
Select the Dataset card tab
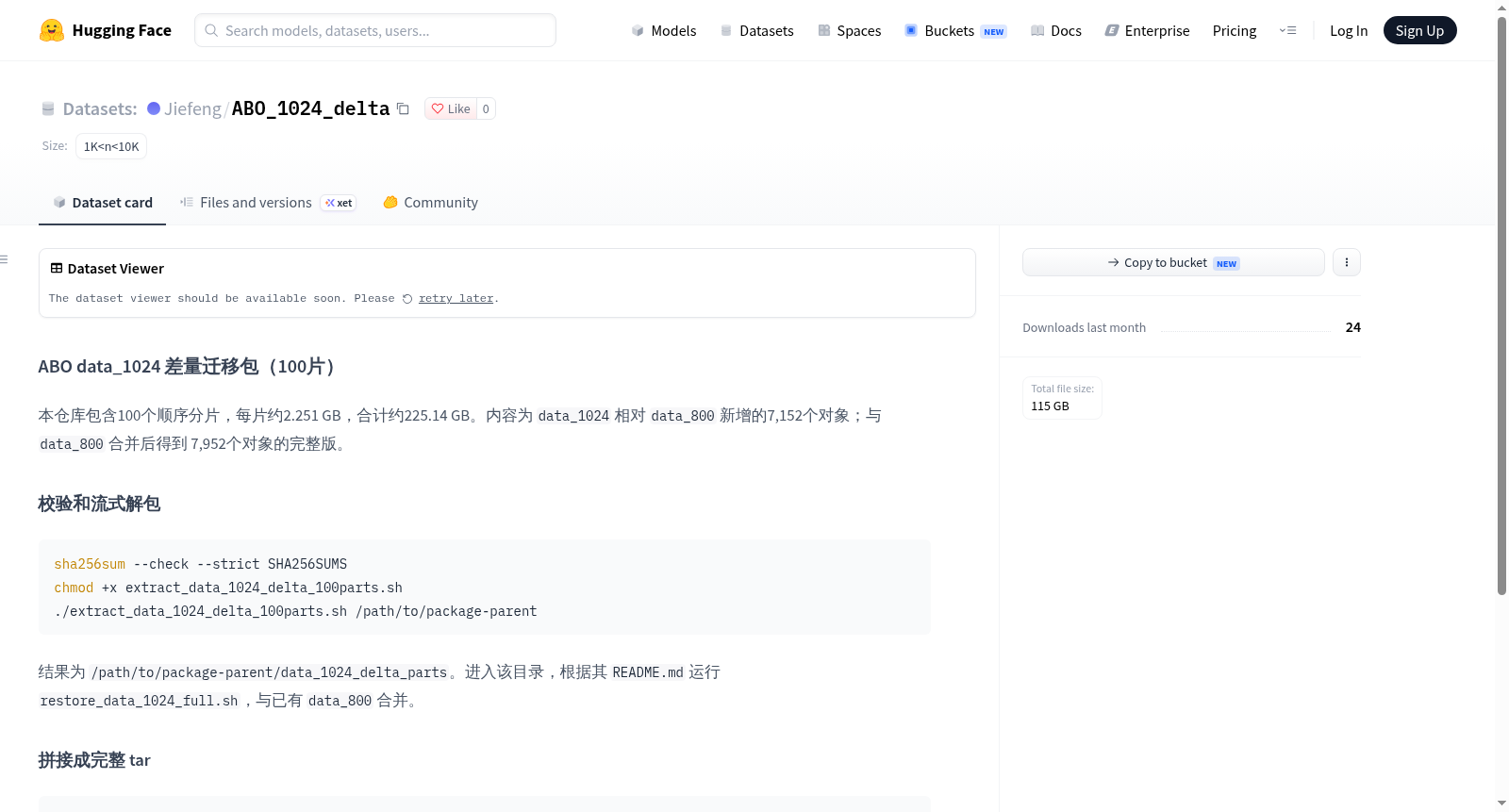click(103, 203)
